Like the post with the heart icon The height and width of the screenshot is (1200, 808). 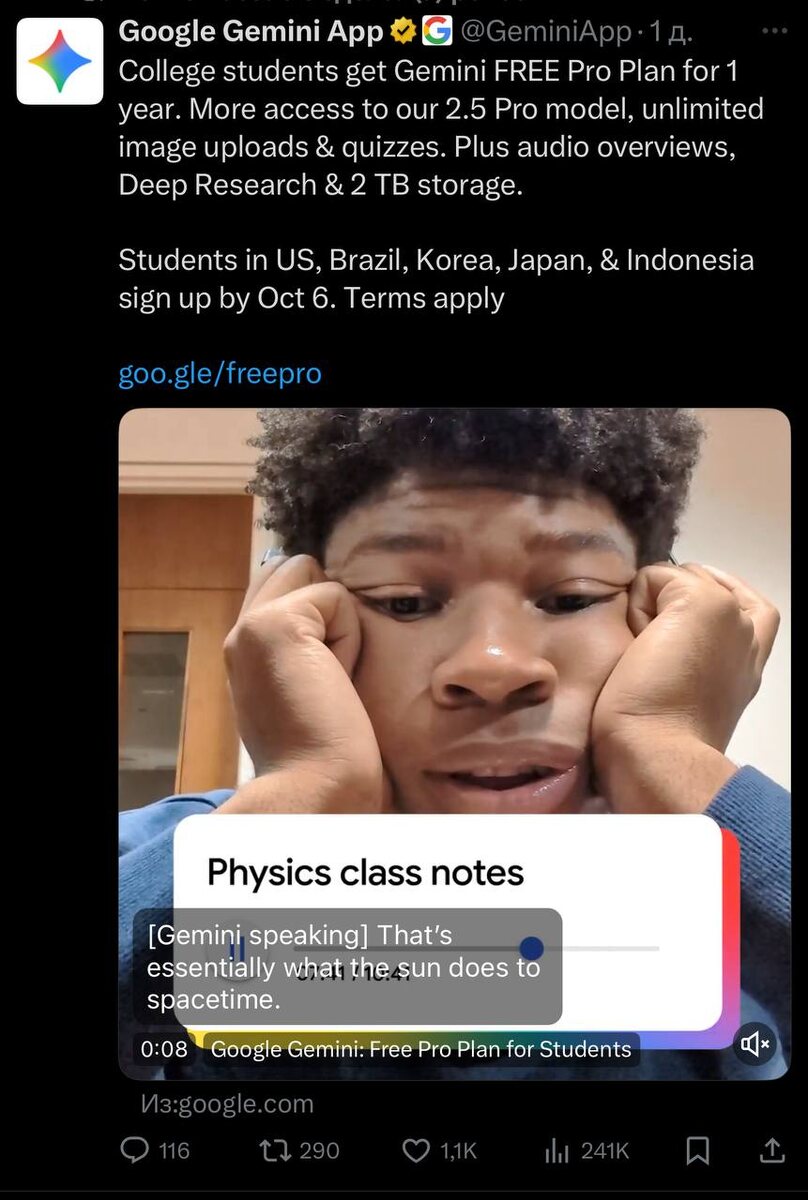point(416,1151)
